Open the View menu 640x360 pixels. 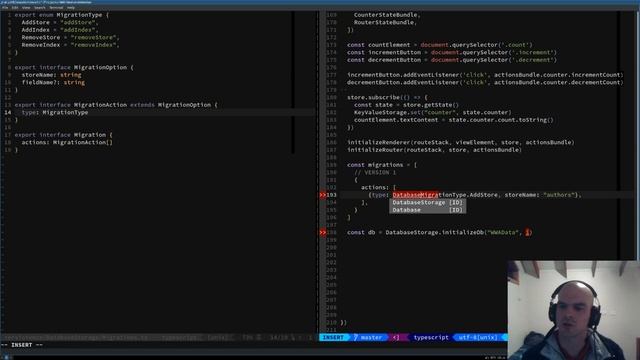click(26, 7)
